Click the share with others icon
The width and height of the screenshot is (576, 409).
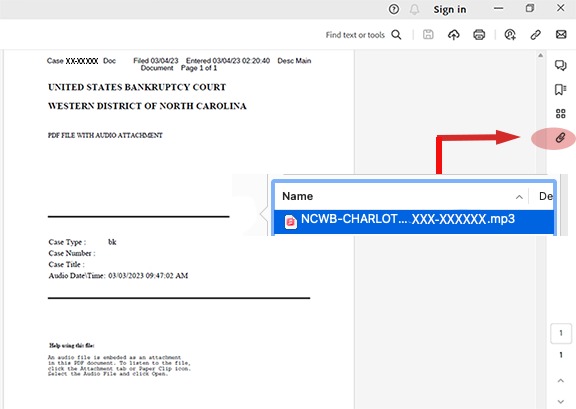[510, 35]
